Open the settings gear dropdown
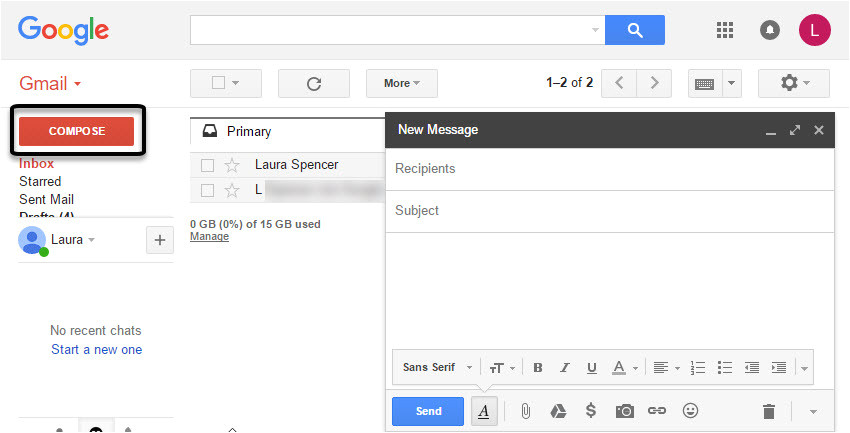The image size is (850, 433). click(x=794, y=83)
